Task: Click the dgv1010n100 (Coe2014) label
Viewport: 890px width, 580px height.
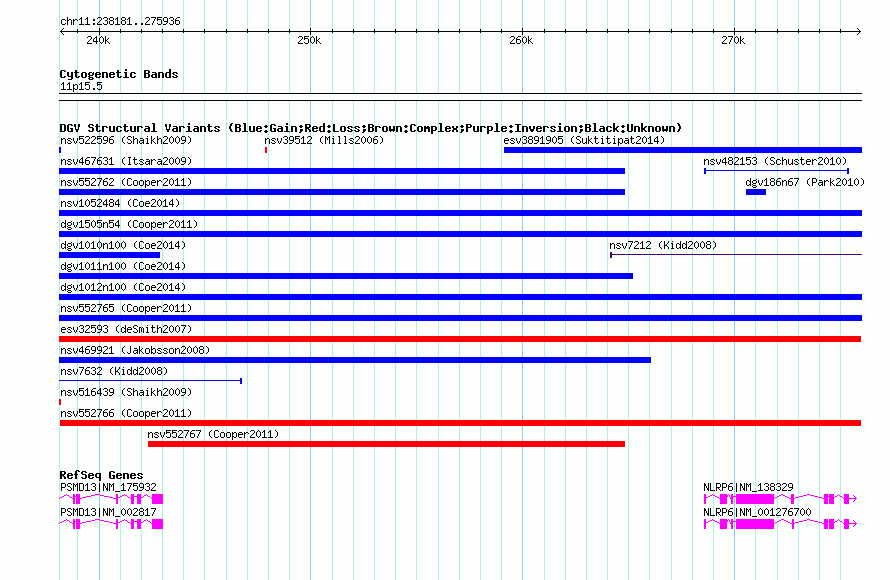Action: tap(123, 245)
